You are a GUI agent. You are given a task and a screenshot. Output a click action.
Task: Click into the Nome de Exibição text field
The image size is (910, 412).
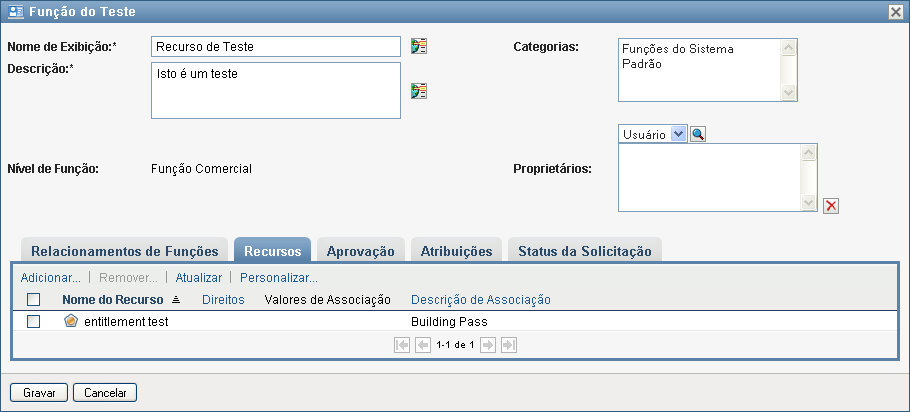click(275, 46)
